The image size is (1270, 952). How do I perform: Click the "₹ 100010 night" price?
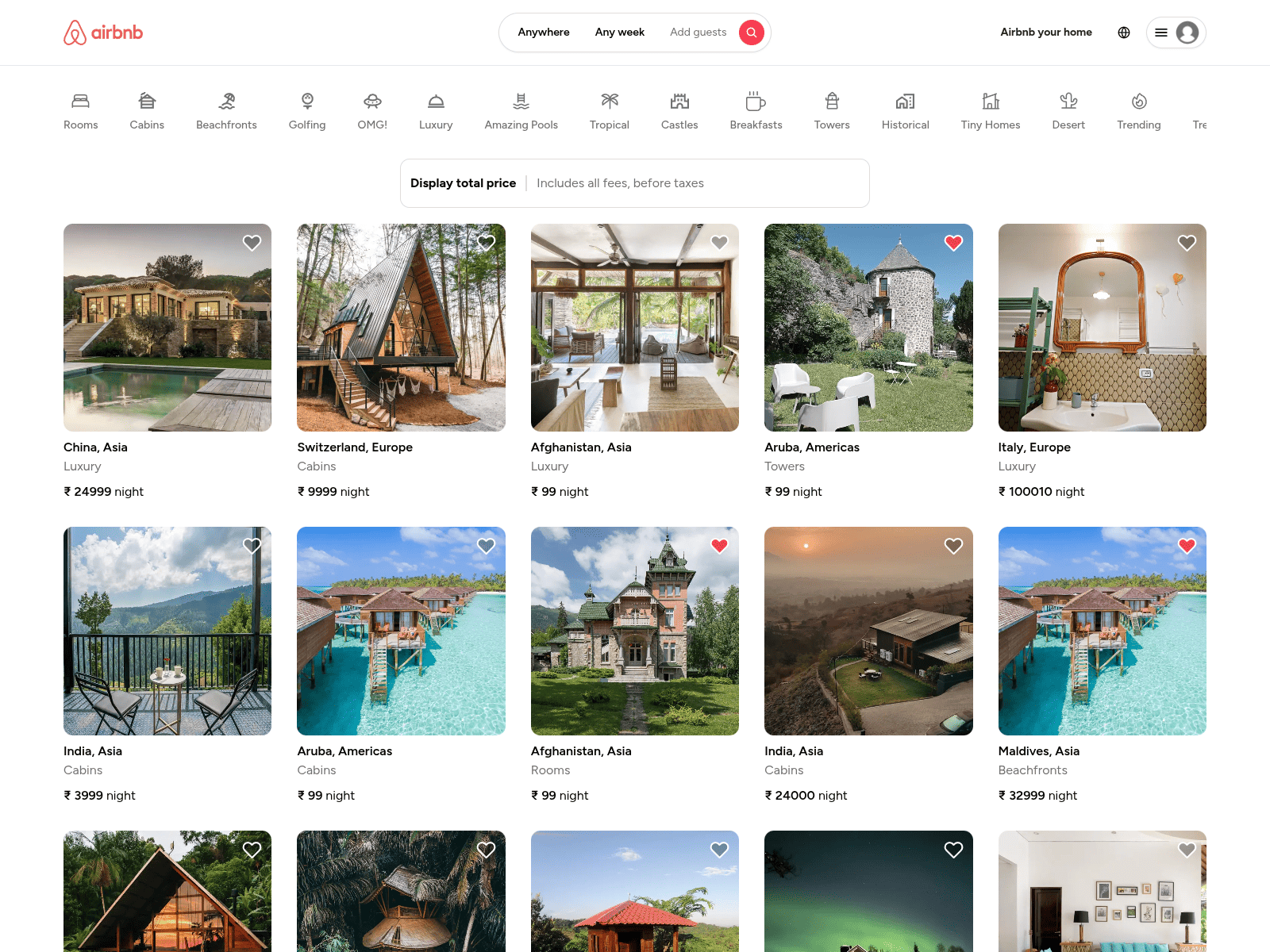point(1041,492)
